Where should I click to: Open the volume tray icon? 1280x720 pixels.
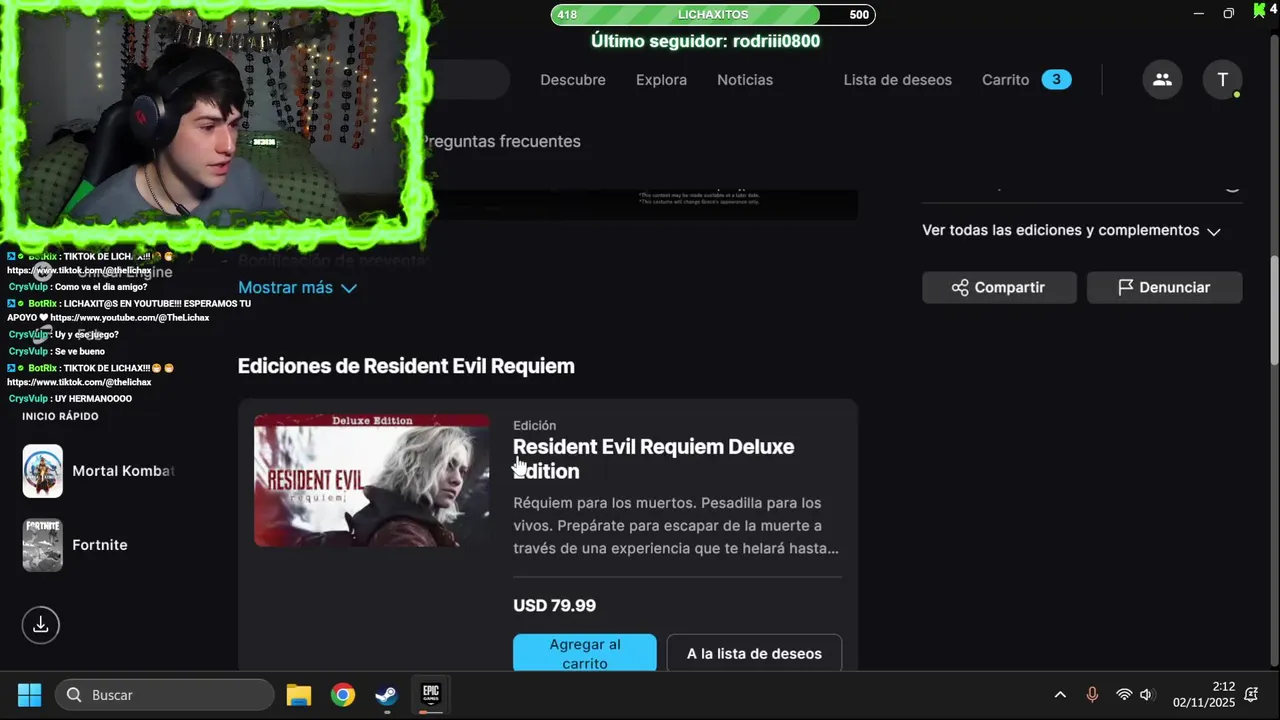point(1147,695)
